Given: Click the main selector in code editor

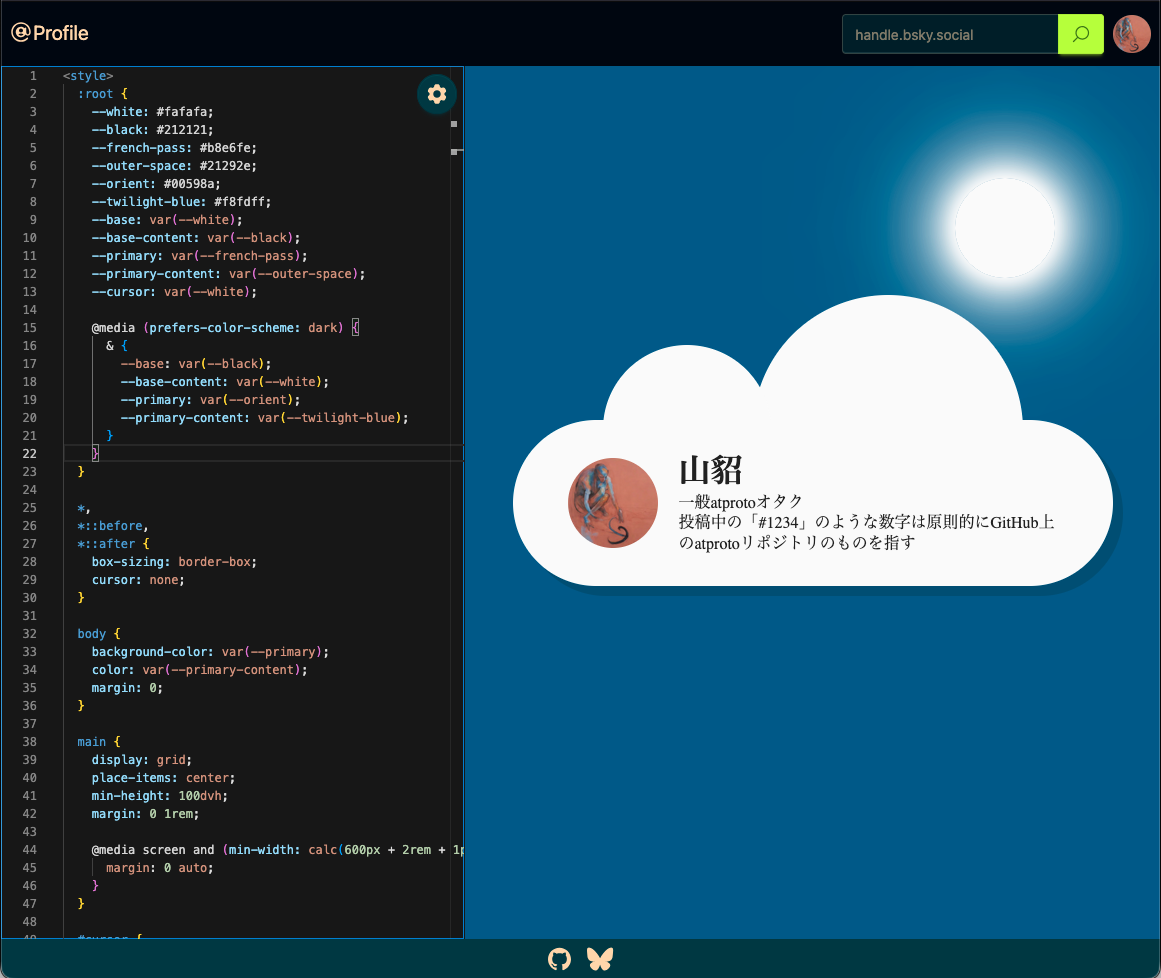Looking at the screenshot, I should click(91, 742).
